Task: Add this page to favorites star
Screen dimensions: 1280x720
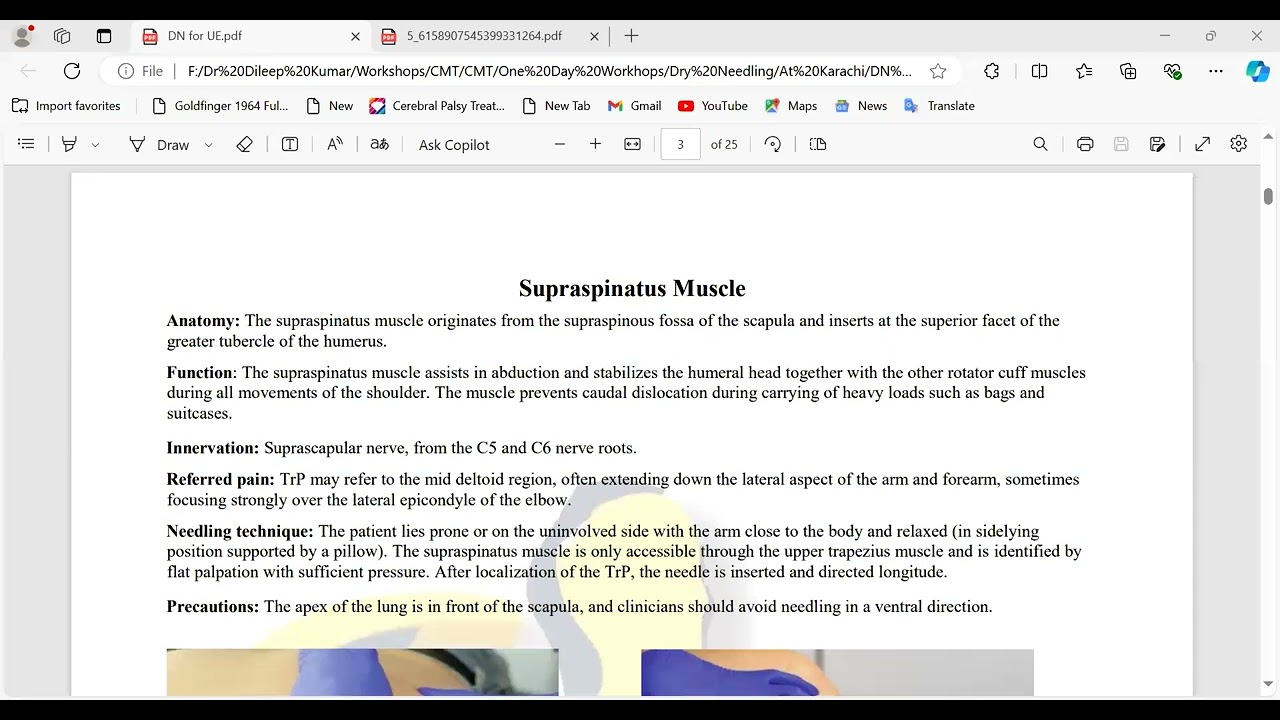Action: [x=938, y=71]
